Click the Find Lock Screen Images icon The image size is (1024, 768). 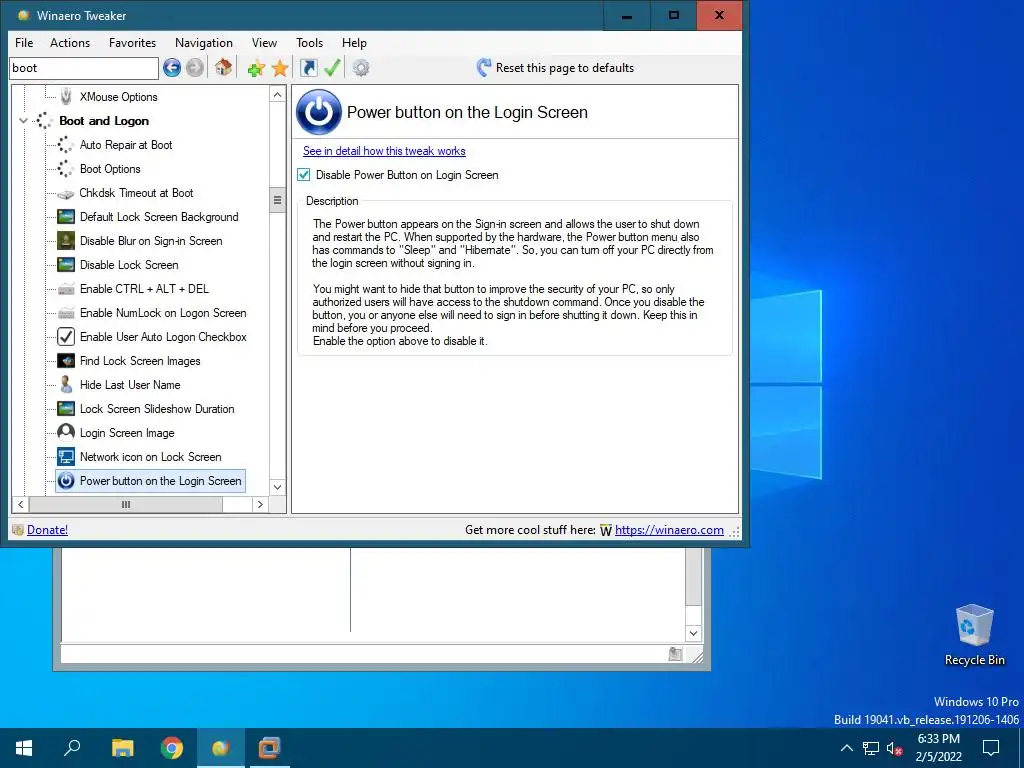point(66,360)
